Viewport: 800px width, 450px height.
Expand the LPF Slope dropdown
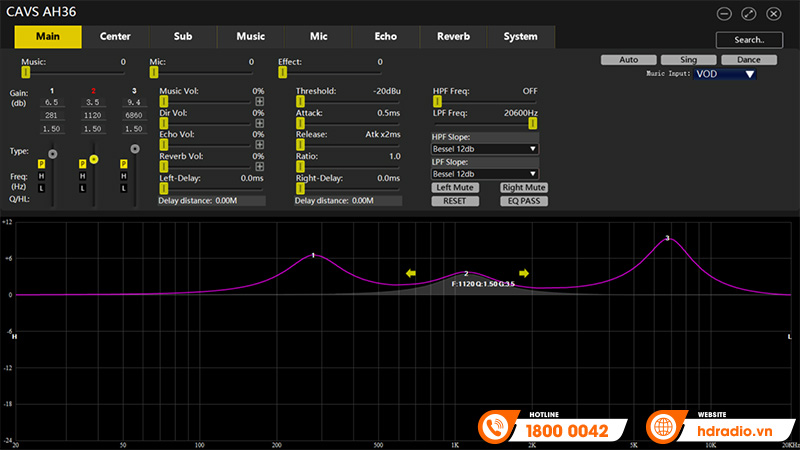point(486,174)
